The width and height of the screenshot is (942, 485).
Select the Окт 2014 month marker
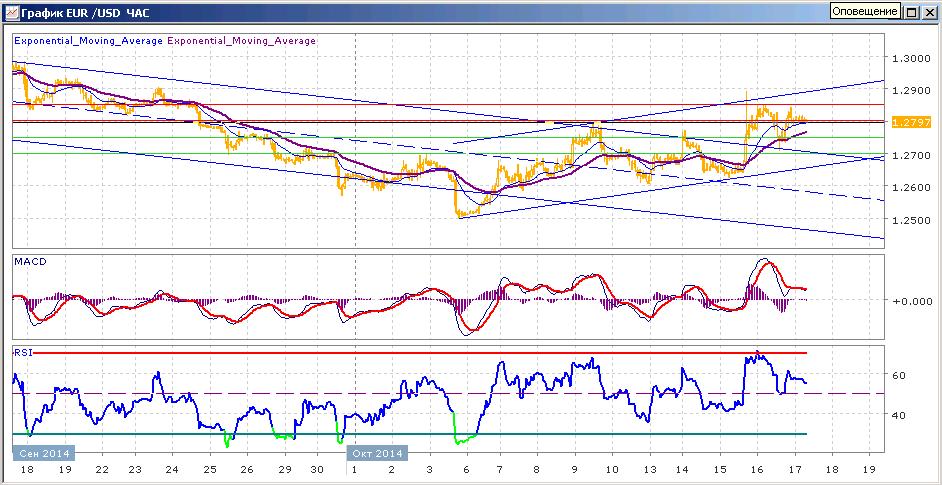378,453
